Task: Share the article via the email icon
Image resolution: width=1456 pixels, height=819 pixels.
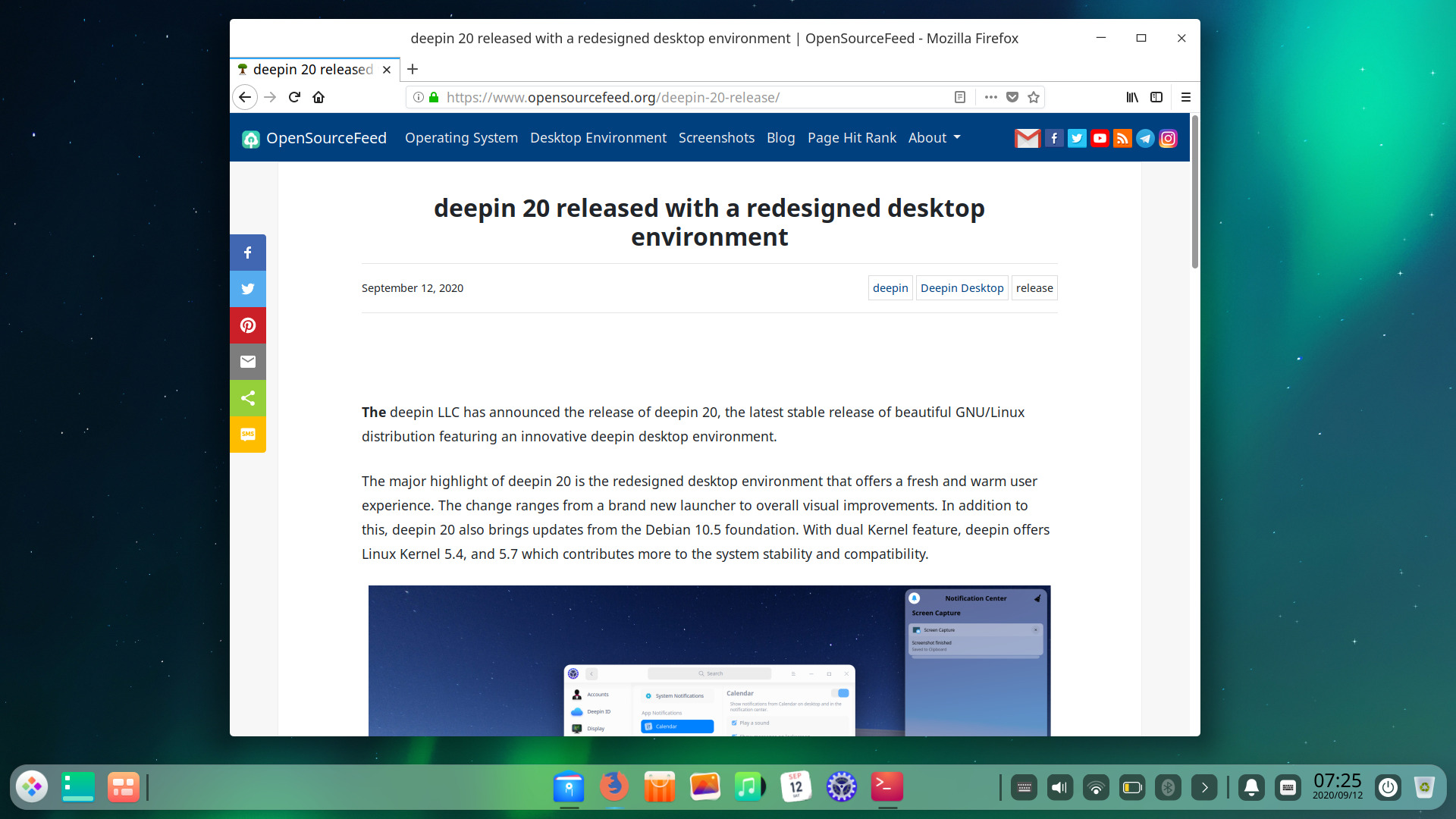Action: coord(248,362)
